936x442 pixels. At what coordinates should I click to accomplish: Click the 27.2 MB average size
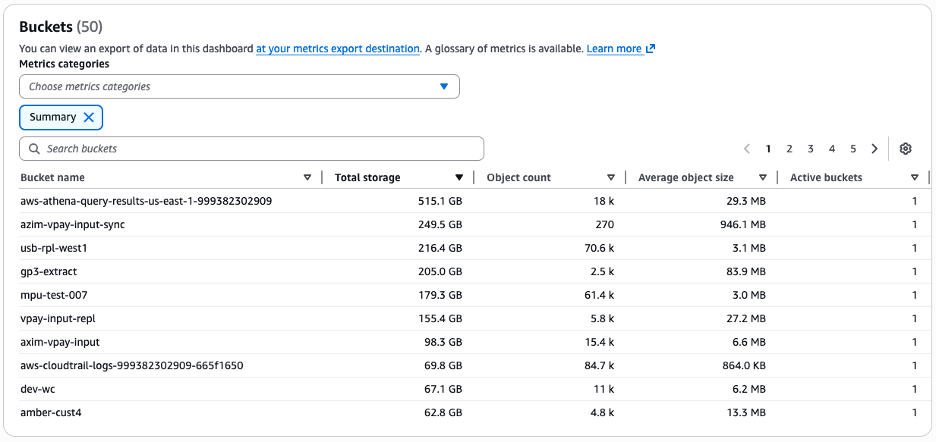point(745,319)
